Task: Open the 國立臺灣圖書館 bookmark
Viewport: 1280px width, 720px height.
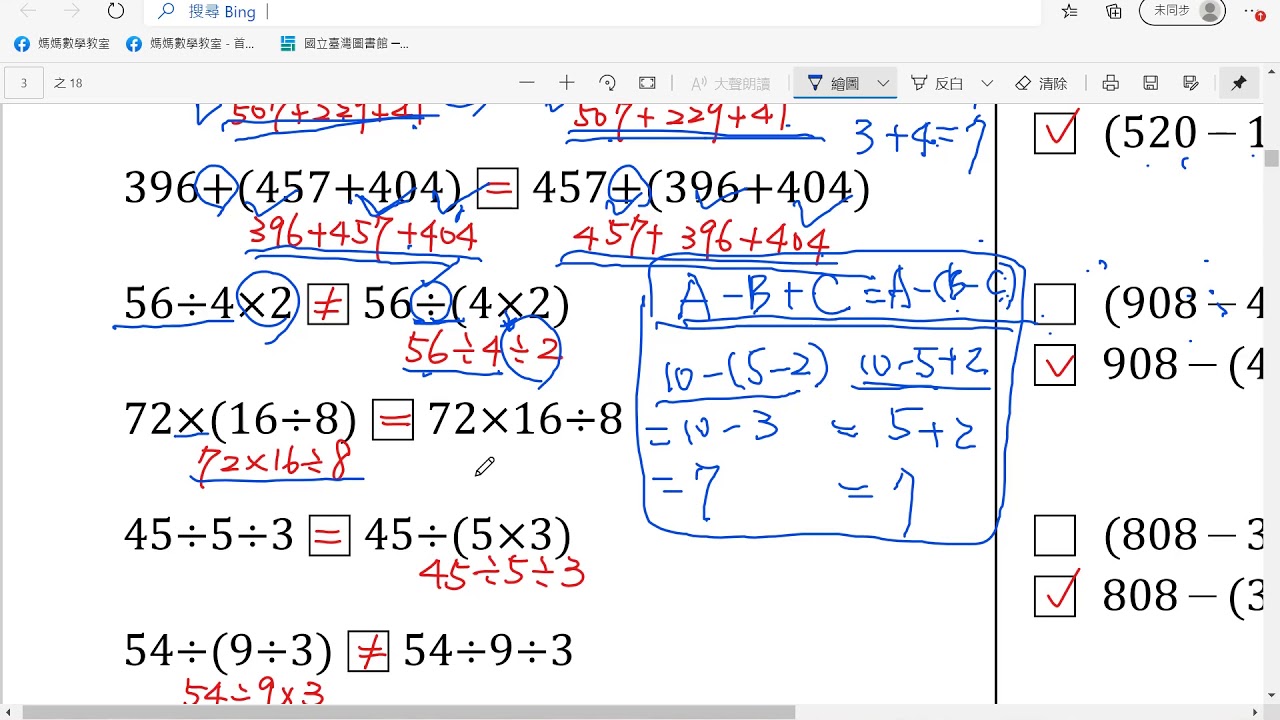Action: [x=345, y=44]
